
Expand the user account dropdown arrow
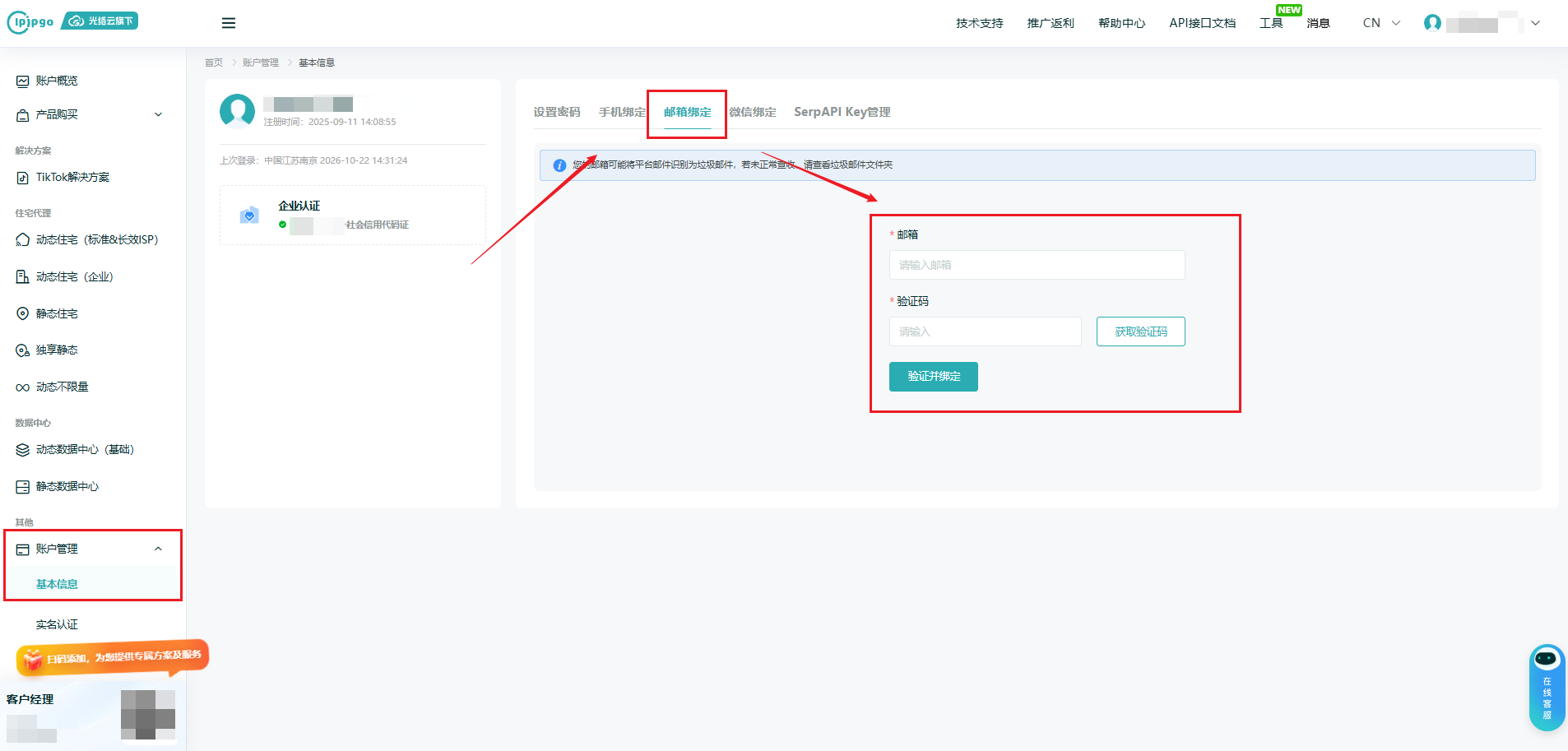(x=1535, y=23)
